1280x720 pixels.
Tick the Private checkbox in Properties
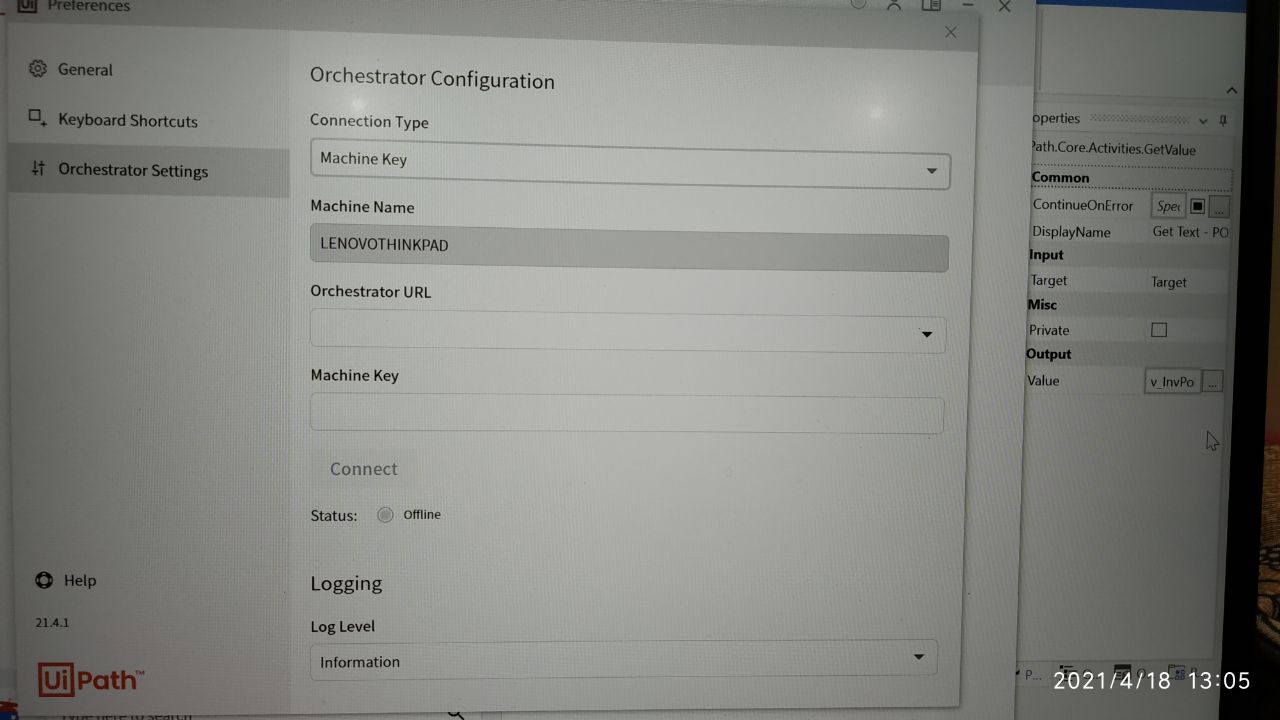[1159, 330]
